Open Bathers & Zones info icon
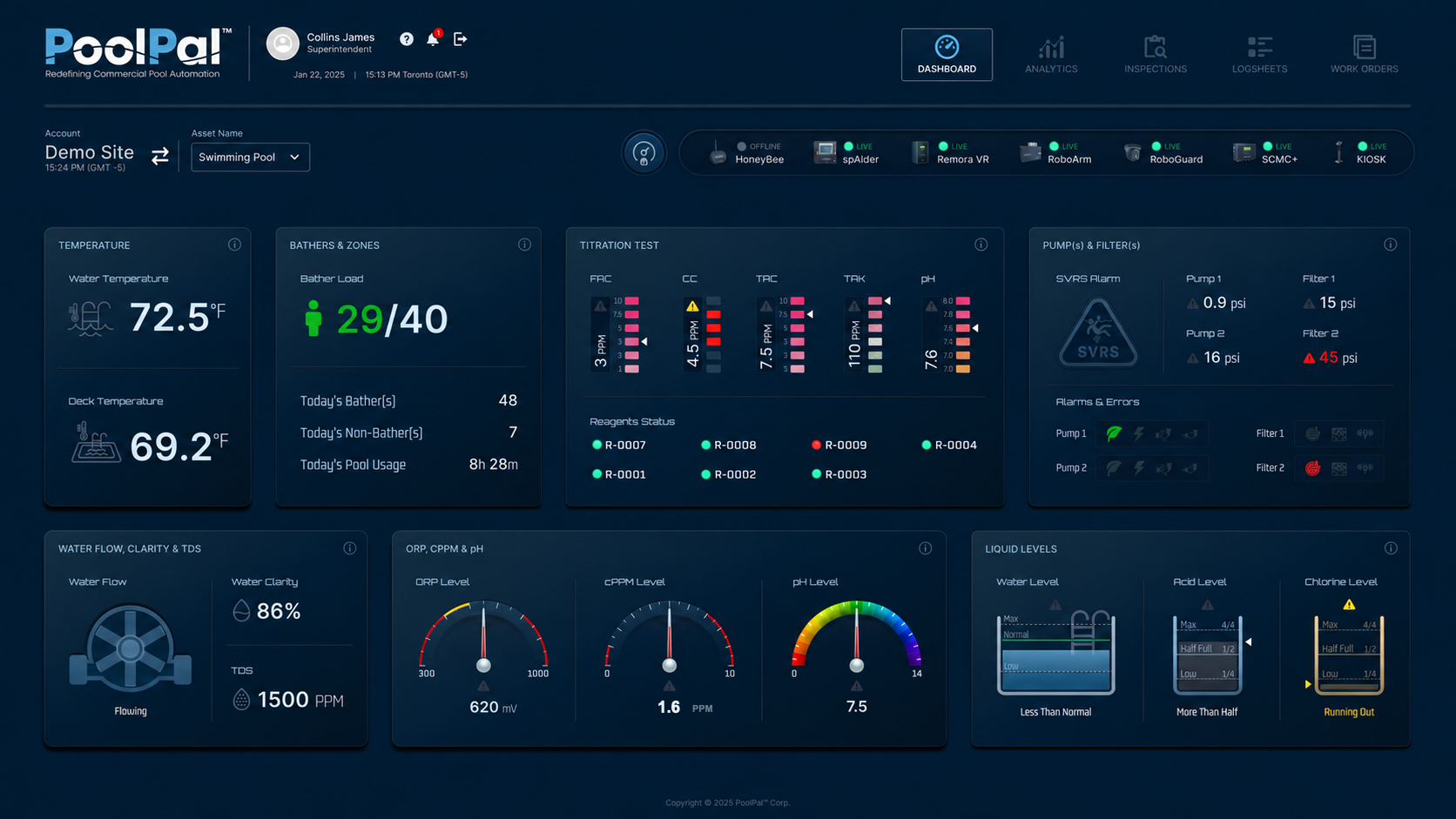 tap(524, 245)
